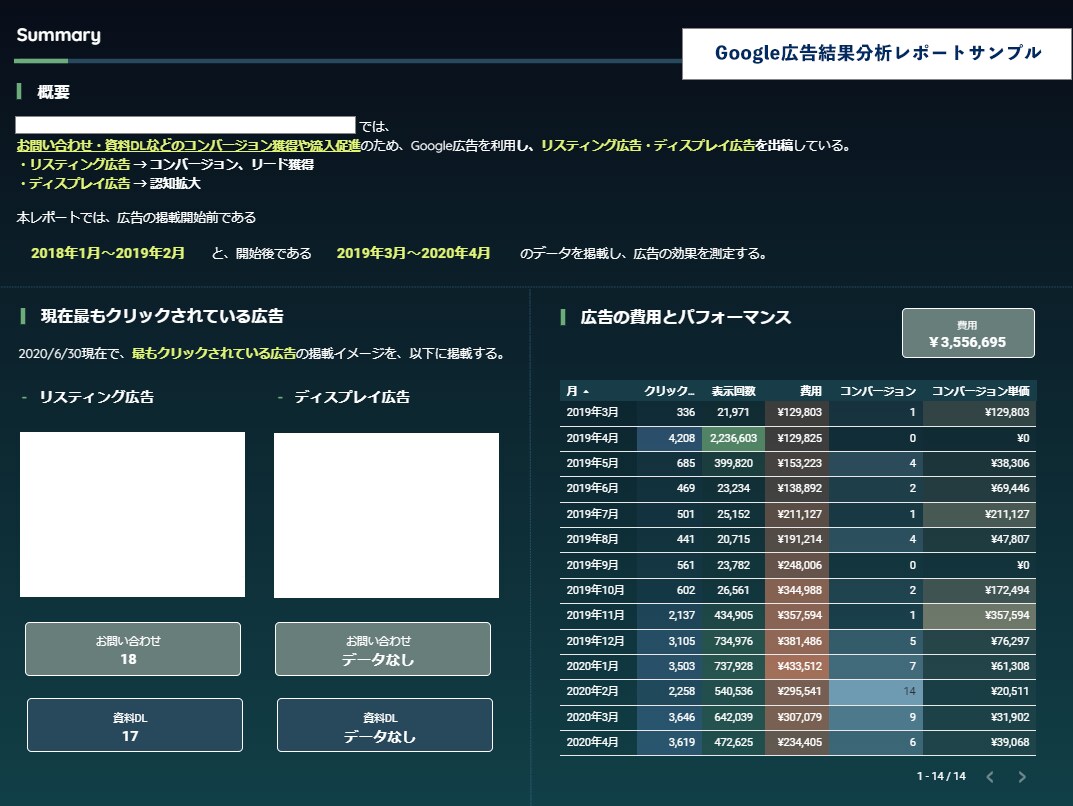Sort by クリック column header
This screenshot has height=806, width=1073.
click(669, 391)
